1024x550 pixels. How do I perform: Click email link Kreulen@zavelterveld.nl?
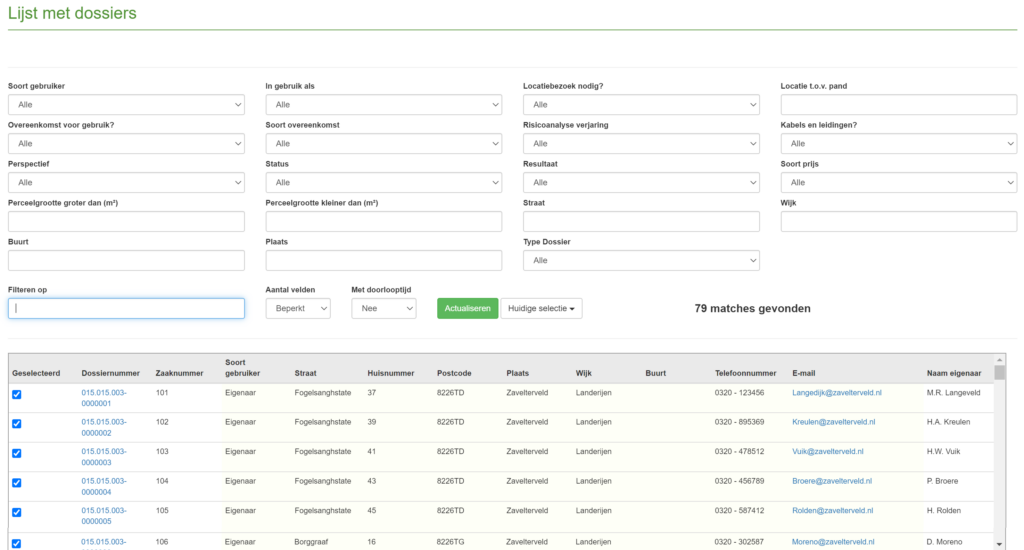pos(833,422)
